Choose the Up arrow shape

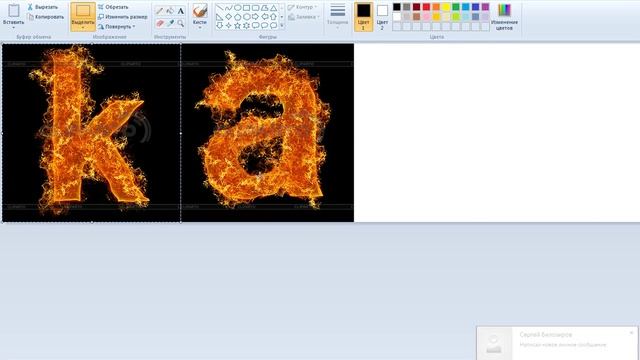point(273,17)
